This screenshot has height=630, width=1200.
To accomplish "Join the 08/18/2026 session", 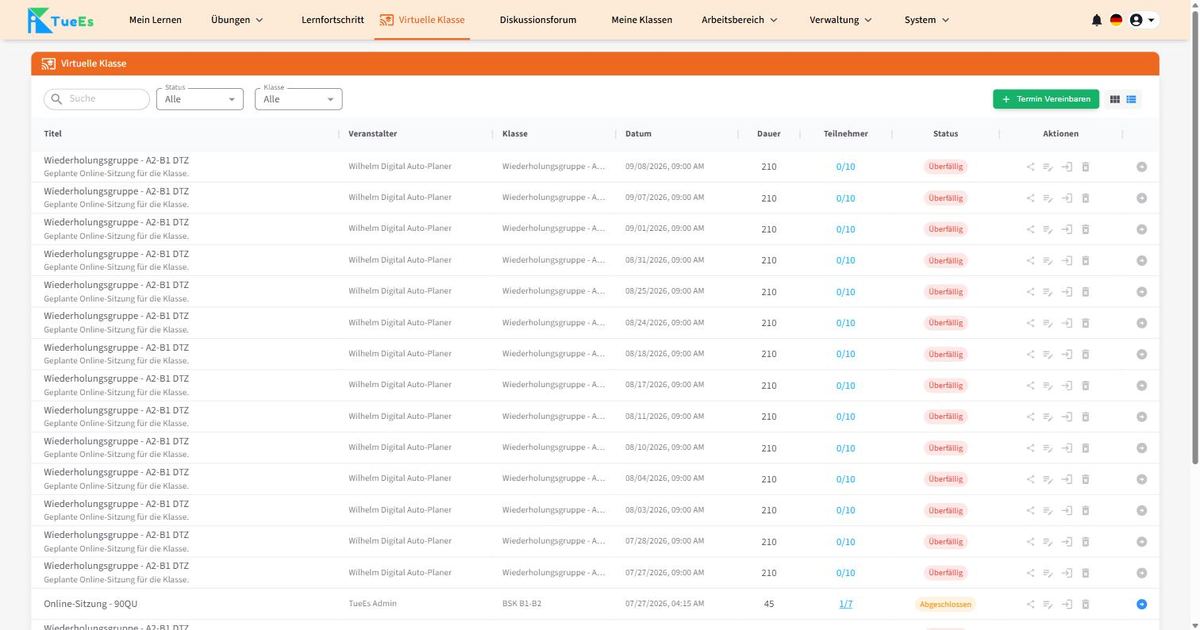I will 1067,354.
